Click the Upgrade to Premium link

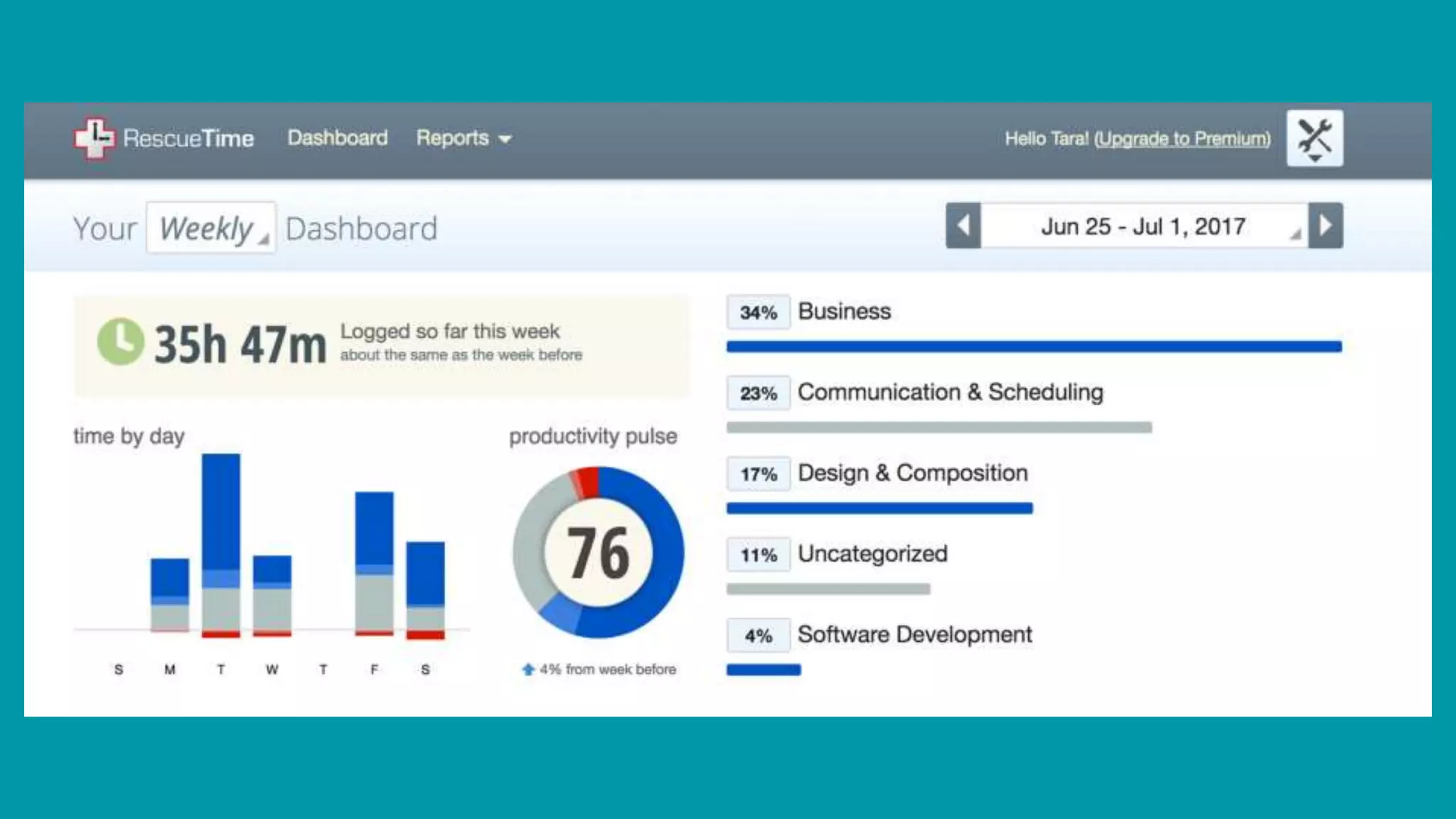point(1182,139)
